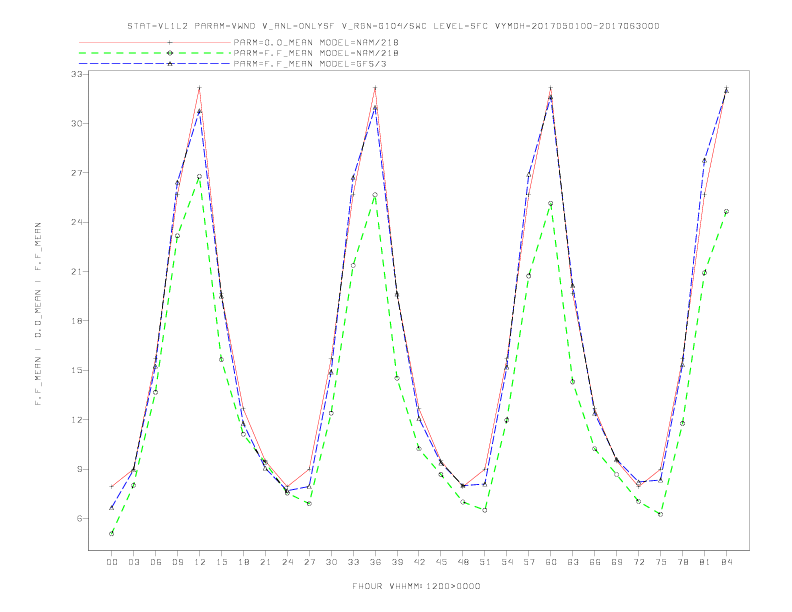Select legend entry PARM=F.F_MEAN MODEL=GFS/3

point(310,64)
